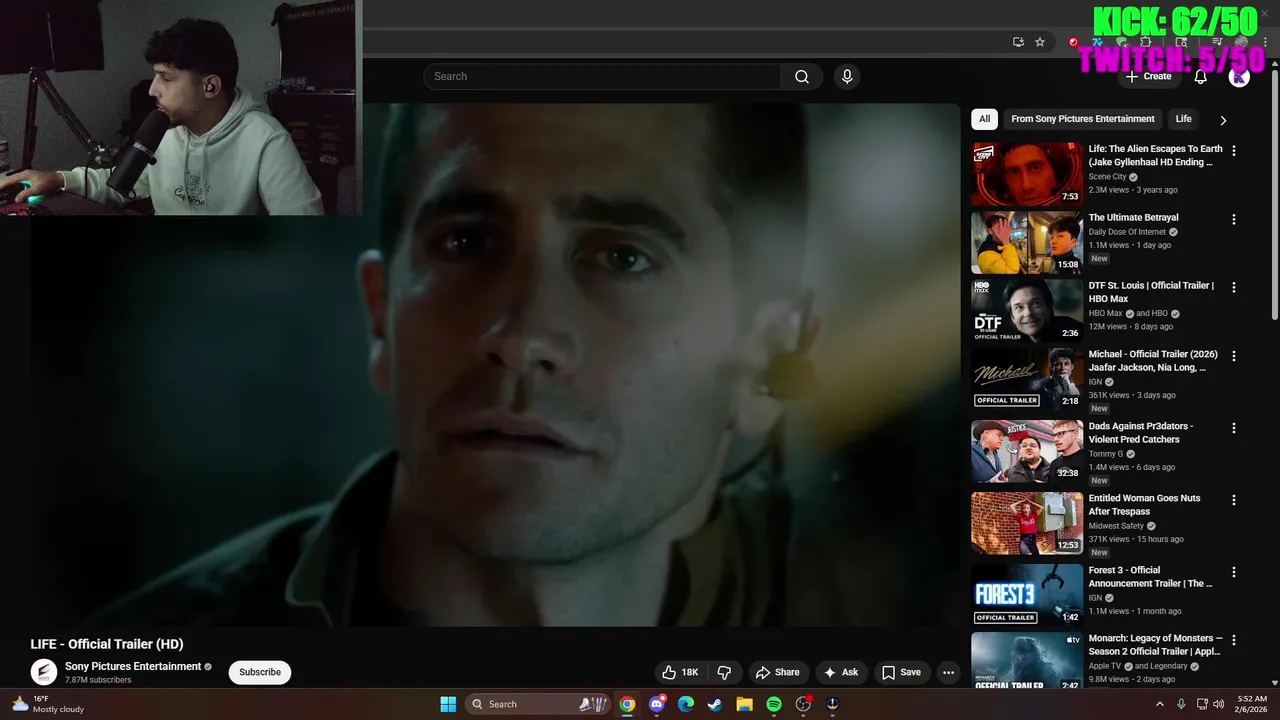Open volume control in the system tray

pyautogui.click(x=1220, y=704)
